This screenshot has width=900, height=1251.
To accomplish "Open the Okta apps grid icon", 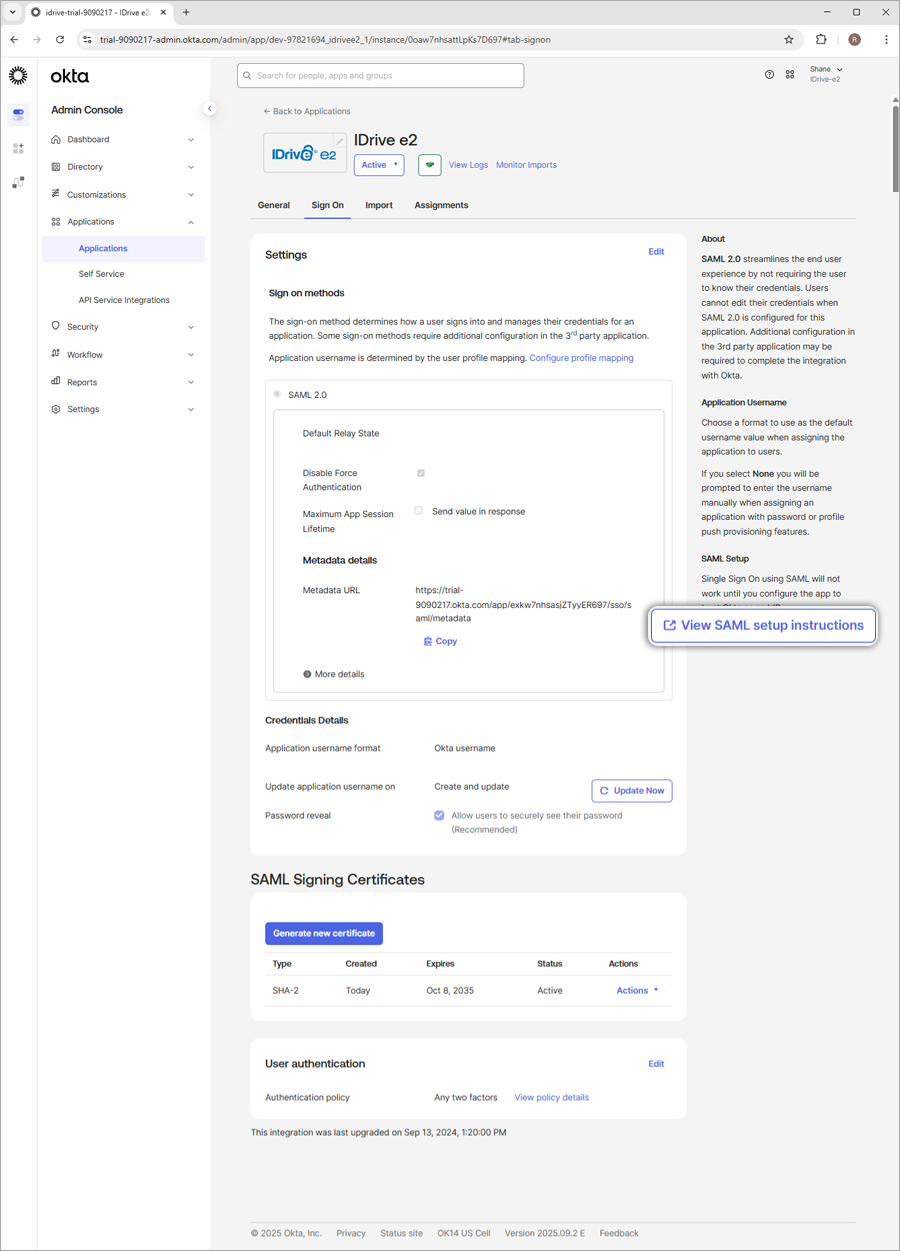I will pyautogui.click(x=790, y=75).
